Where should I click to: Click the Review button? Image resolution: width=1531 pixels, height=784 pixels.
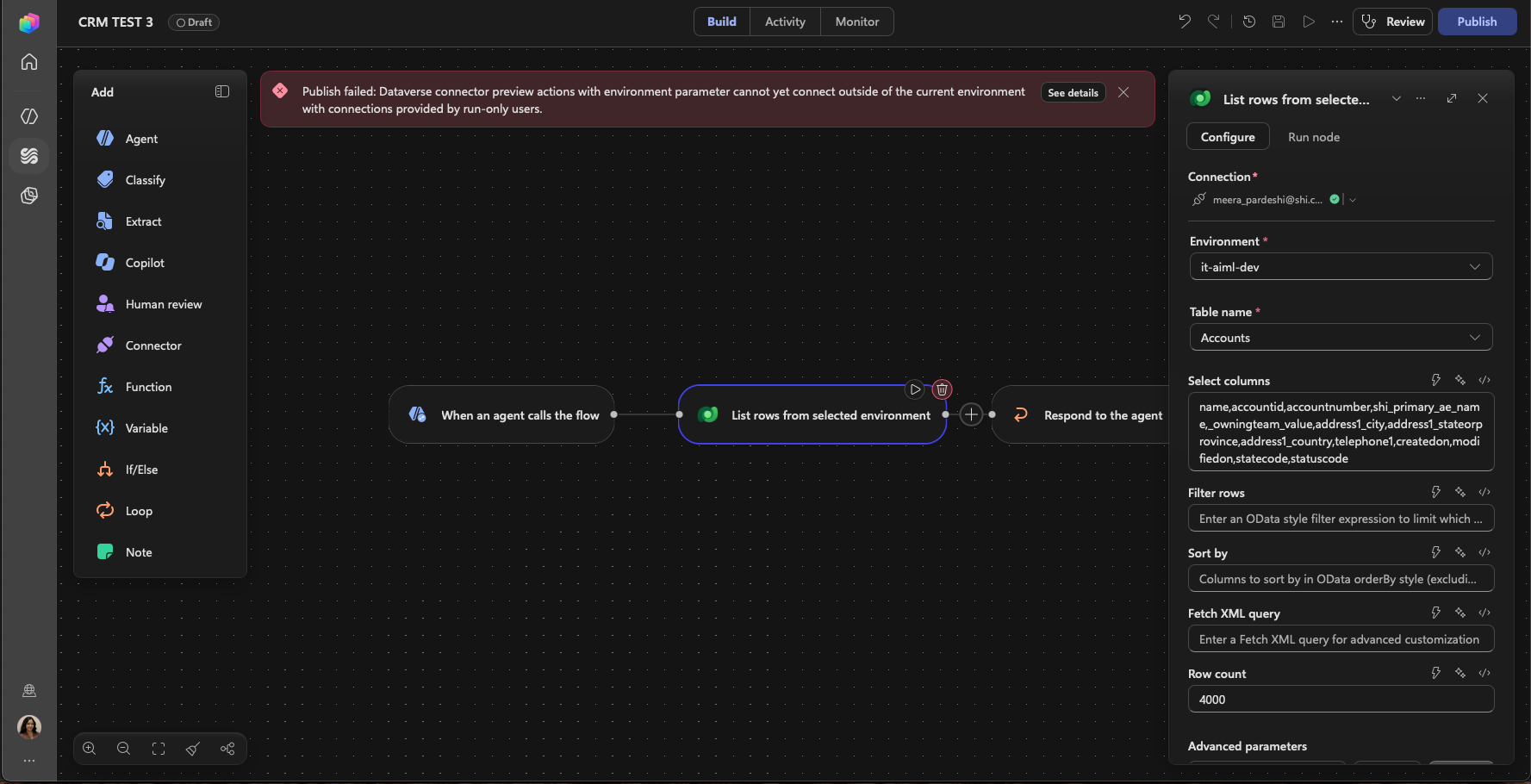1393,22
